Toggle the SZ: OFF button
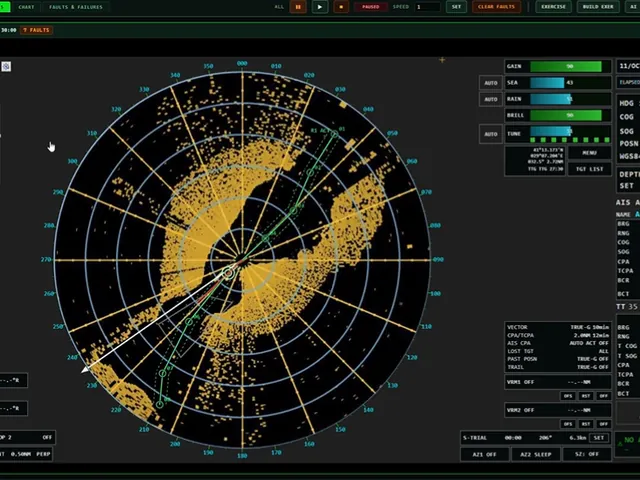The width and height of the screenshot is (640, 480). point(587,454)
